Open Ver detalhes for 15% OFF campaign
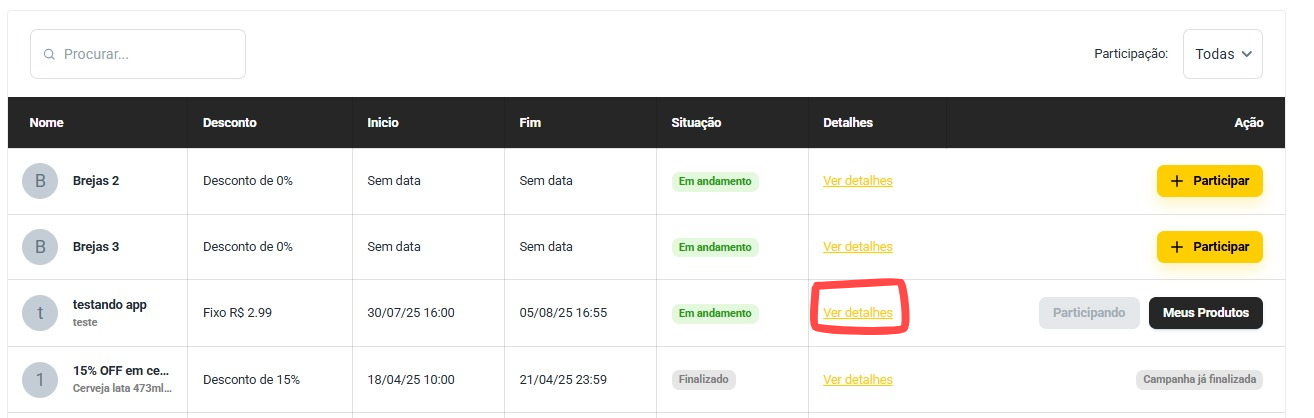Image resolution: width=1314 pixels, height=418 pixels. [858, 380]
